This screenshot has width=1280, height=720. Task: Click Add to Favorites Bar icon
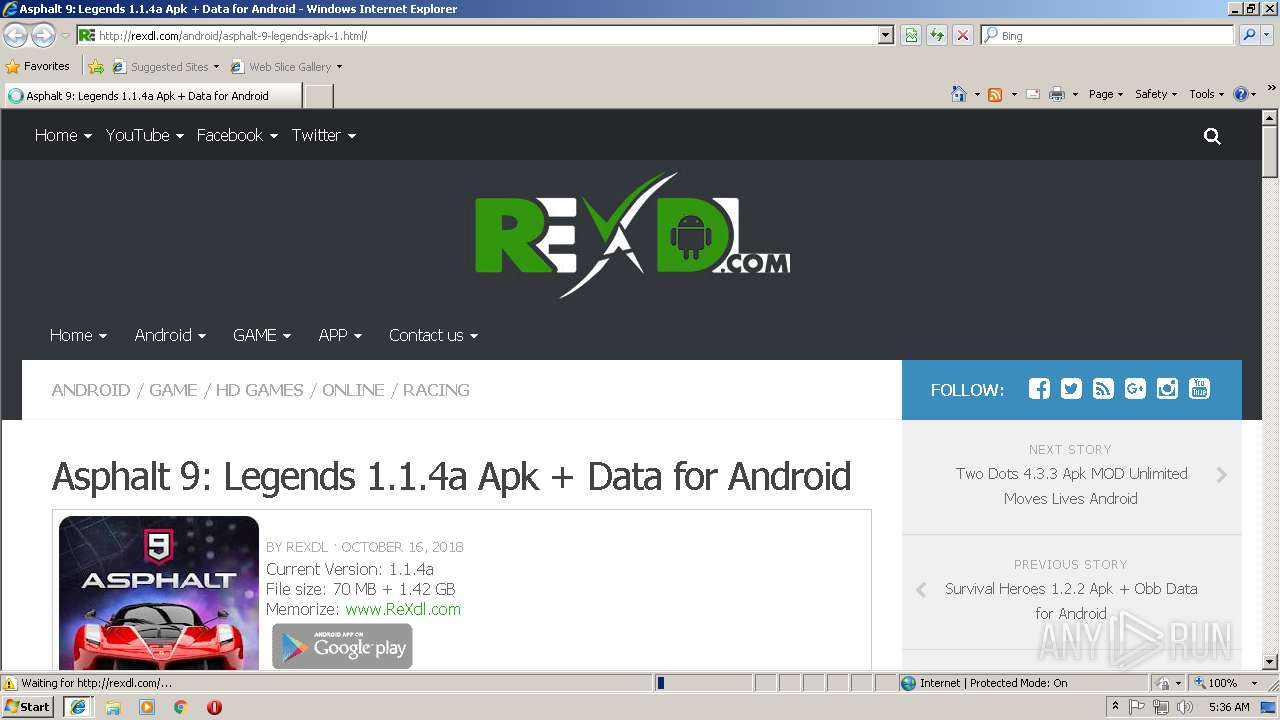(x=95, y=67)
